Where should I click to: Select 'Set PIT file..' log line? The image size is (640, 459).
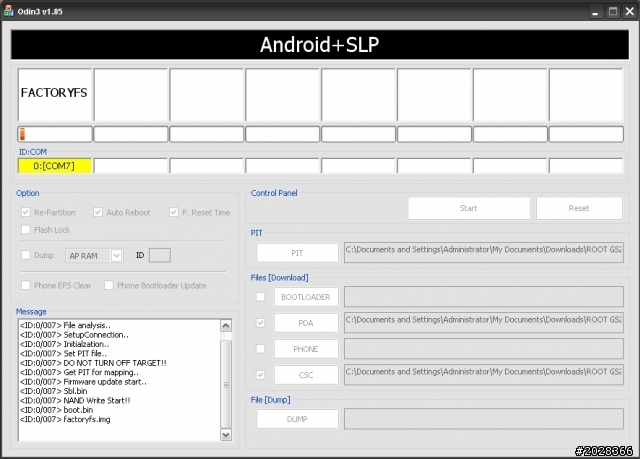63,353
